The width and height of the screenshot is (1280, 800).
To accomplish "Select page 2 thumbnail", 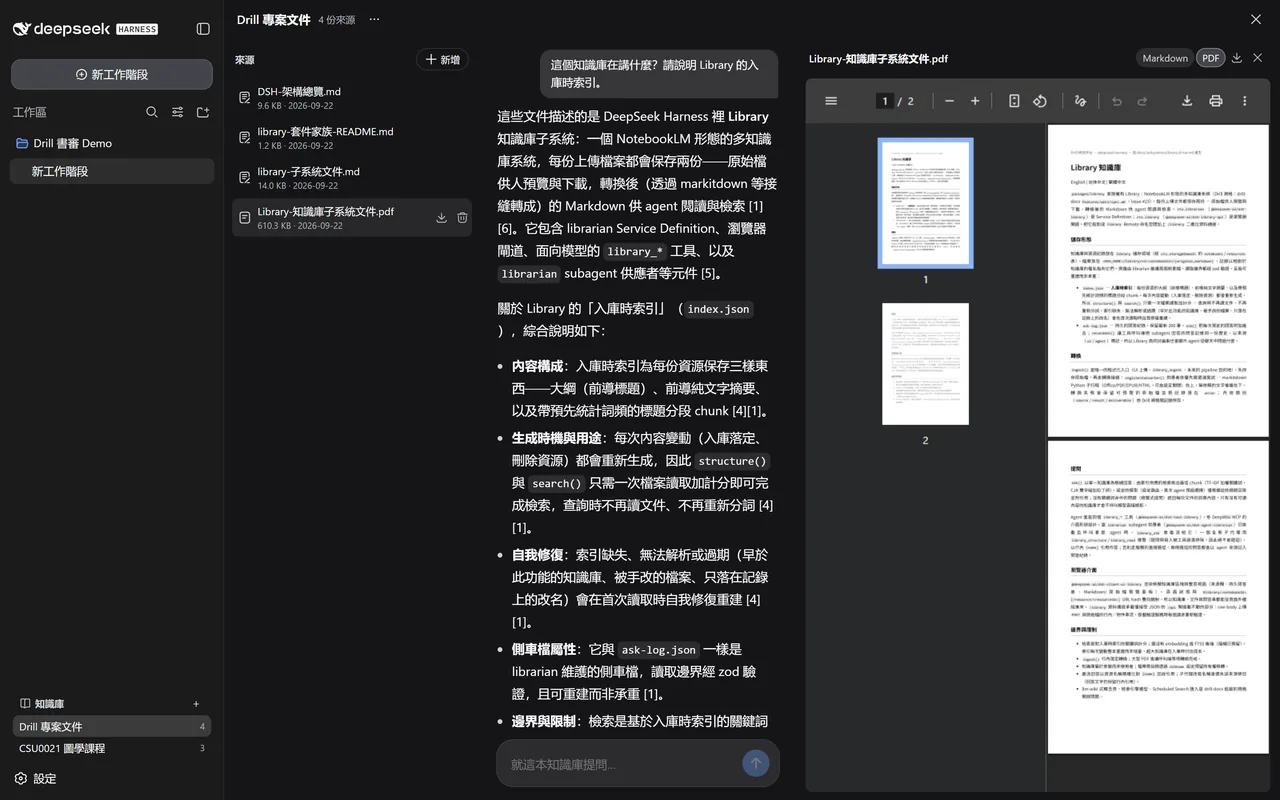I will [x=925, y=364].
